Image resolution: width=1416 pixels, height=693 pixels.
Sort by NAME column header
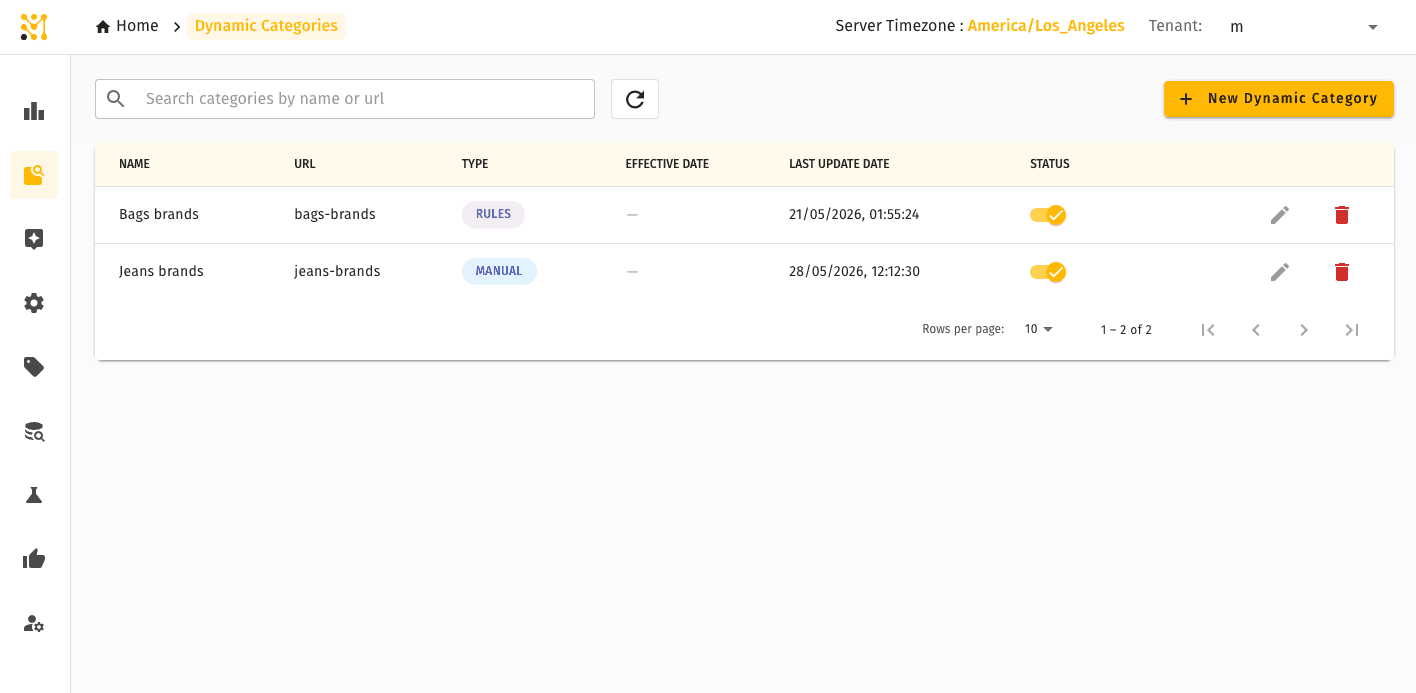(134, 164)
